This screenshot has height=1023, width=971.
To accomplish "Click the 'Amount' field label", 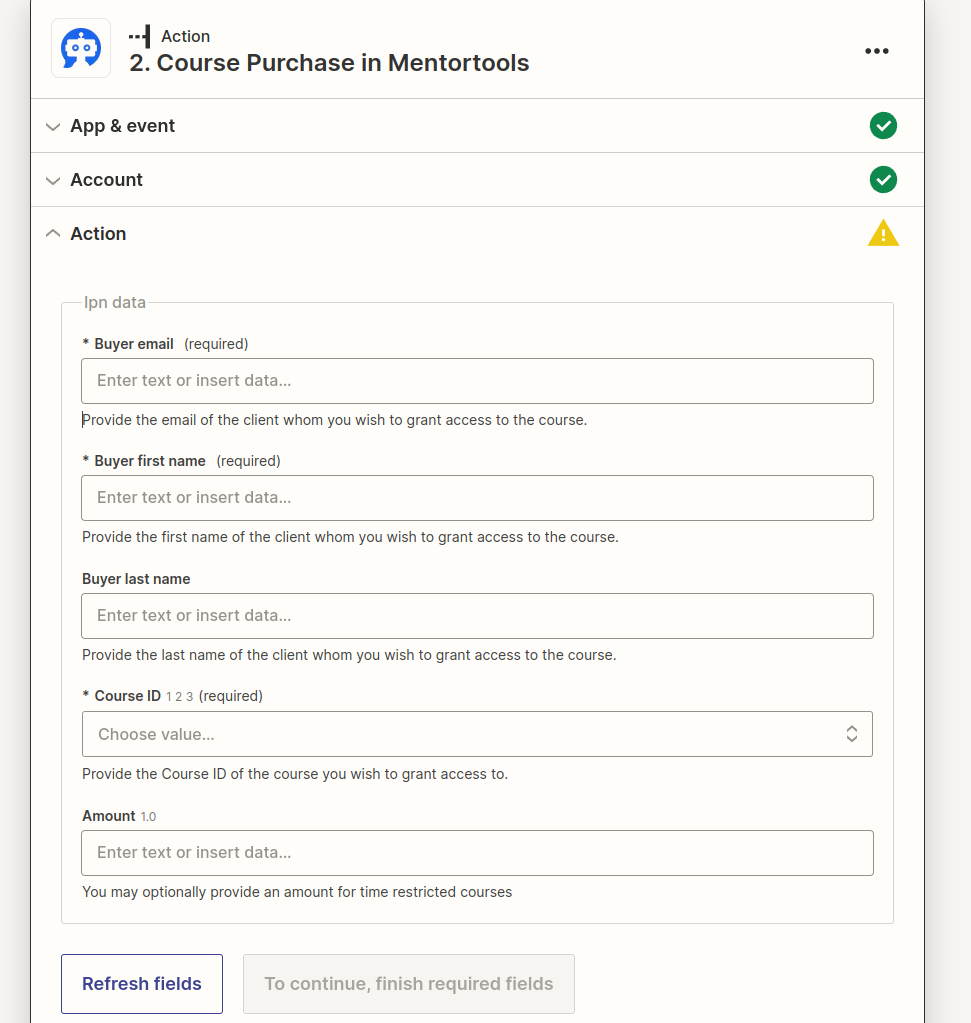I will click(x=109, y=816).
